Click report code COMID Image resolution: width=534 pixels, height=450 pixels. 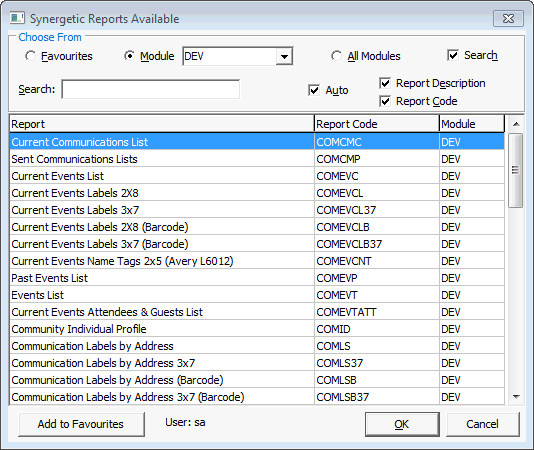pos(377,329)
